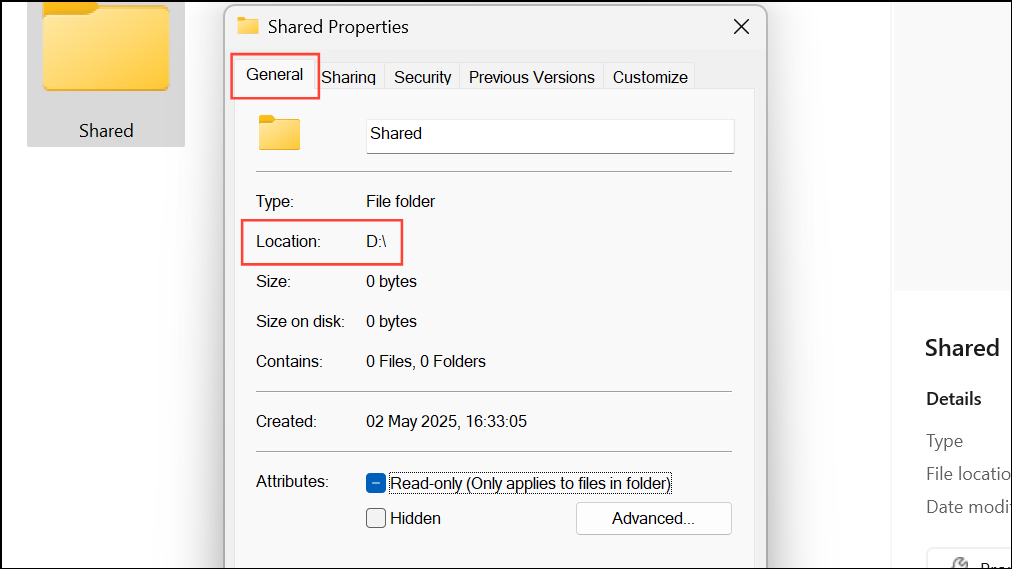1012x569 pixels.
Task: Open the Advanced attributes button
Action: pos(653,518)
